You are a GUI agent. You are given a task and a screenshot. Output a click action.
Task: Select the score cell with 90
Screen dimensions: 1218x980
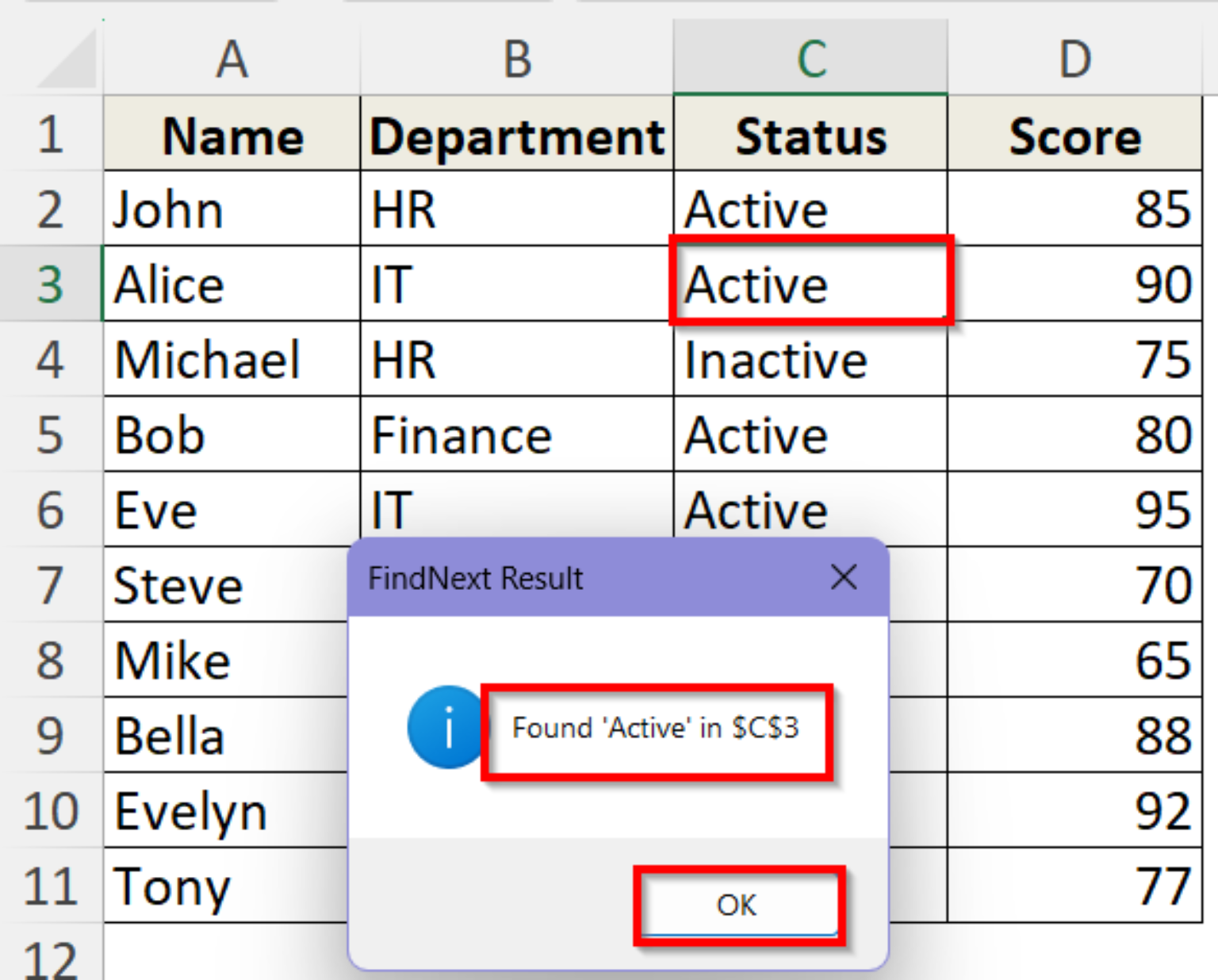(1074, 284)
